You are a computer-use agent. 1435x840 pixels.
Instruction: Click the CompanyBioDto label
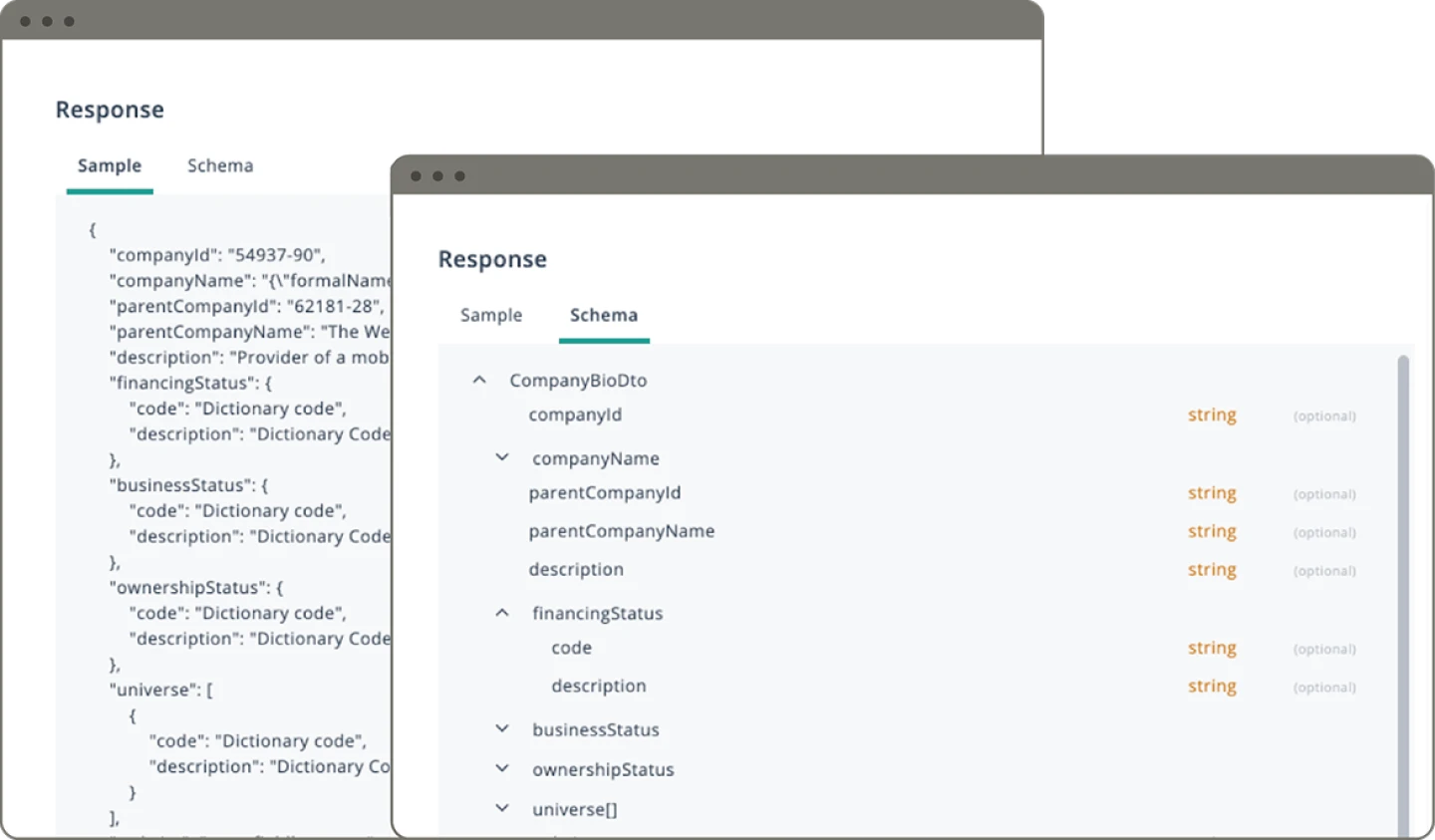point(578,381)
